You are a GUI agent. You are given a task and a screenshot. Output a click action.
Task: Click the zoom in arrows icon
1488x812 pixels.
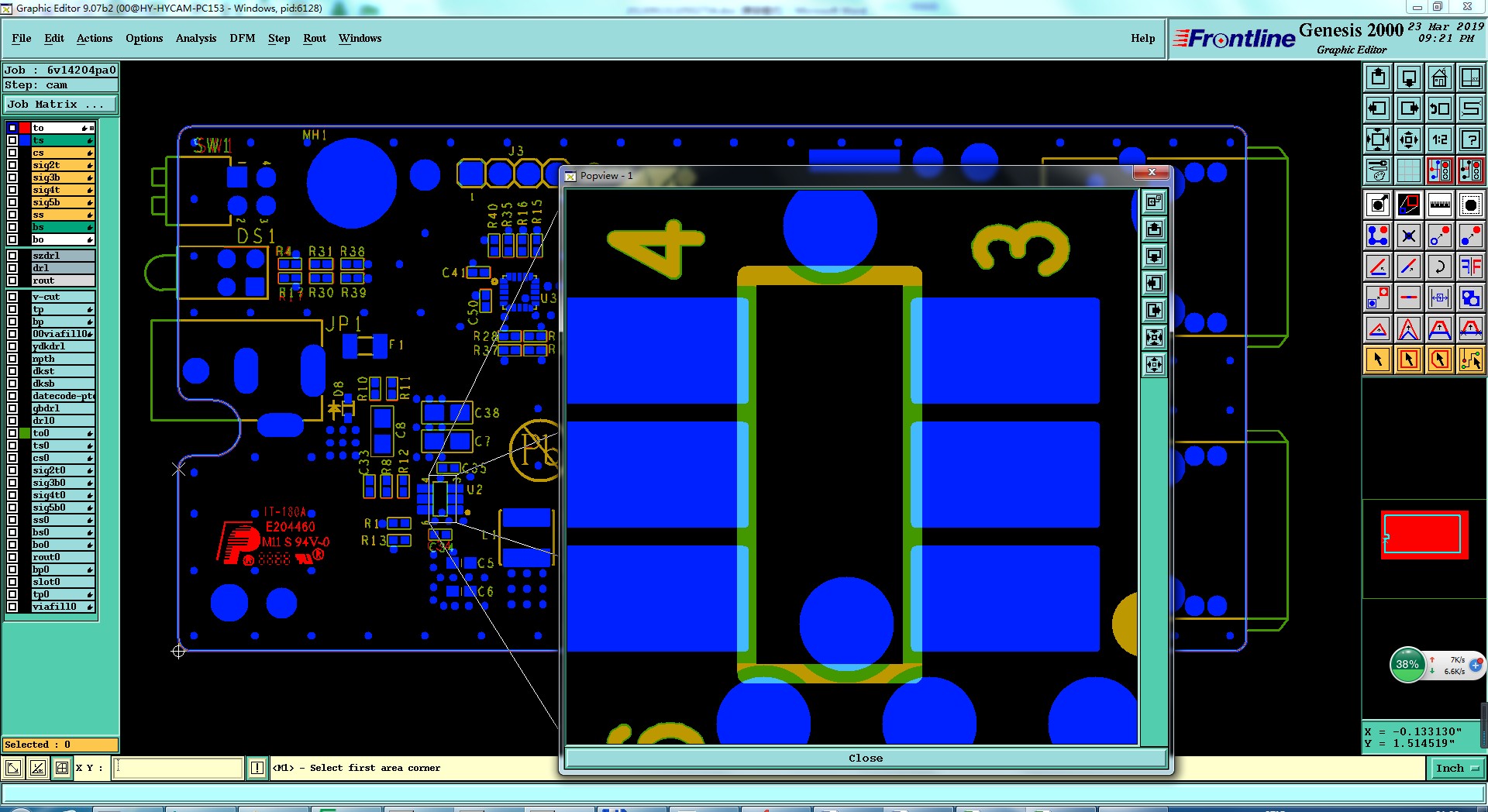tap(1378, 139)
